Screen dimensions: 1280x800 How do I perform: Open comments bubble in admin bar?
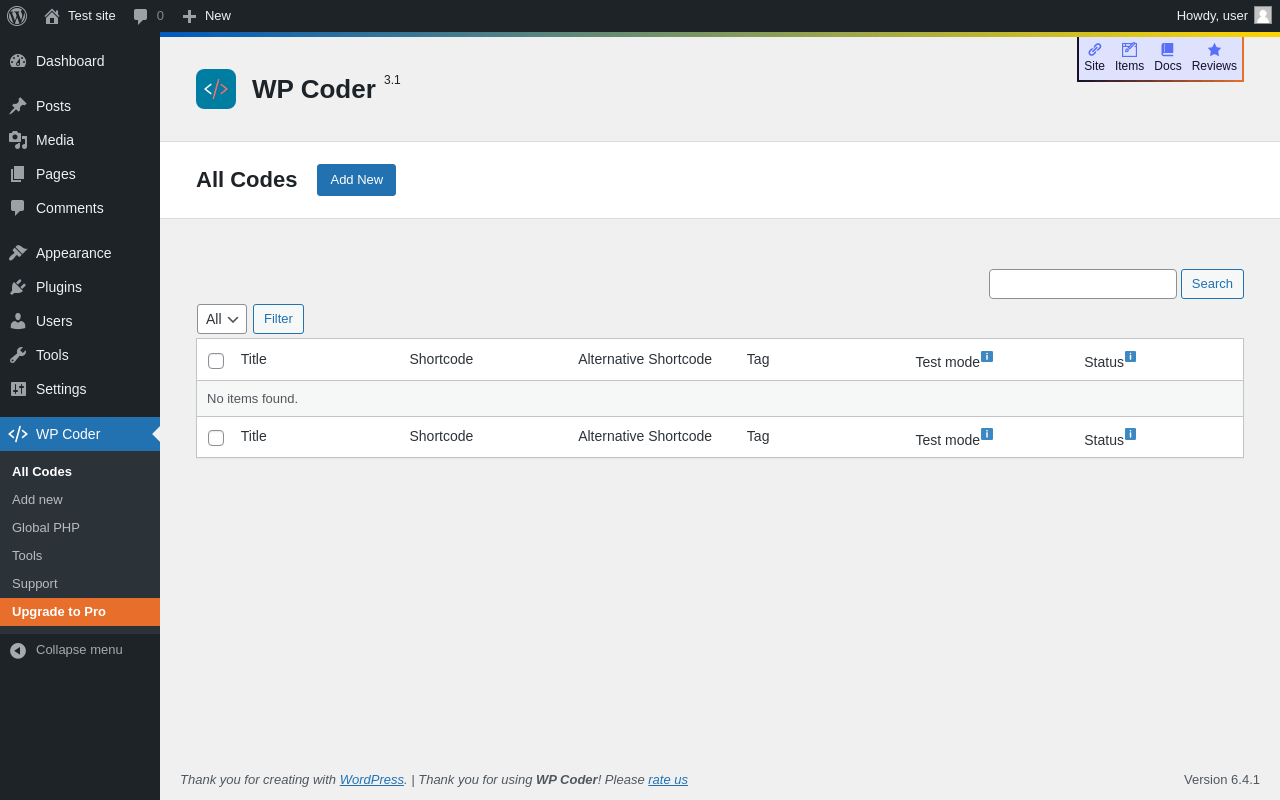[148, 16]
